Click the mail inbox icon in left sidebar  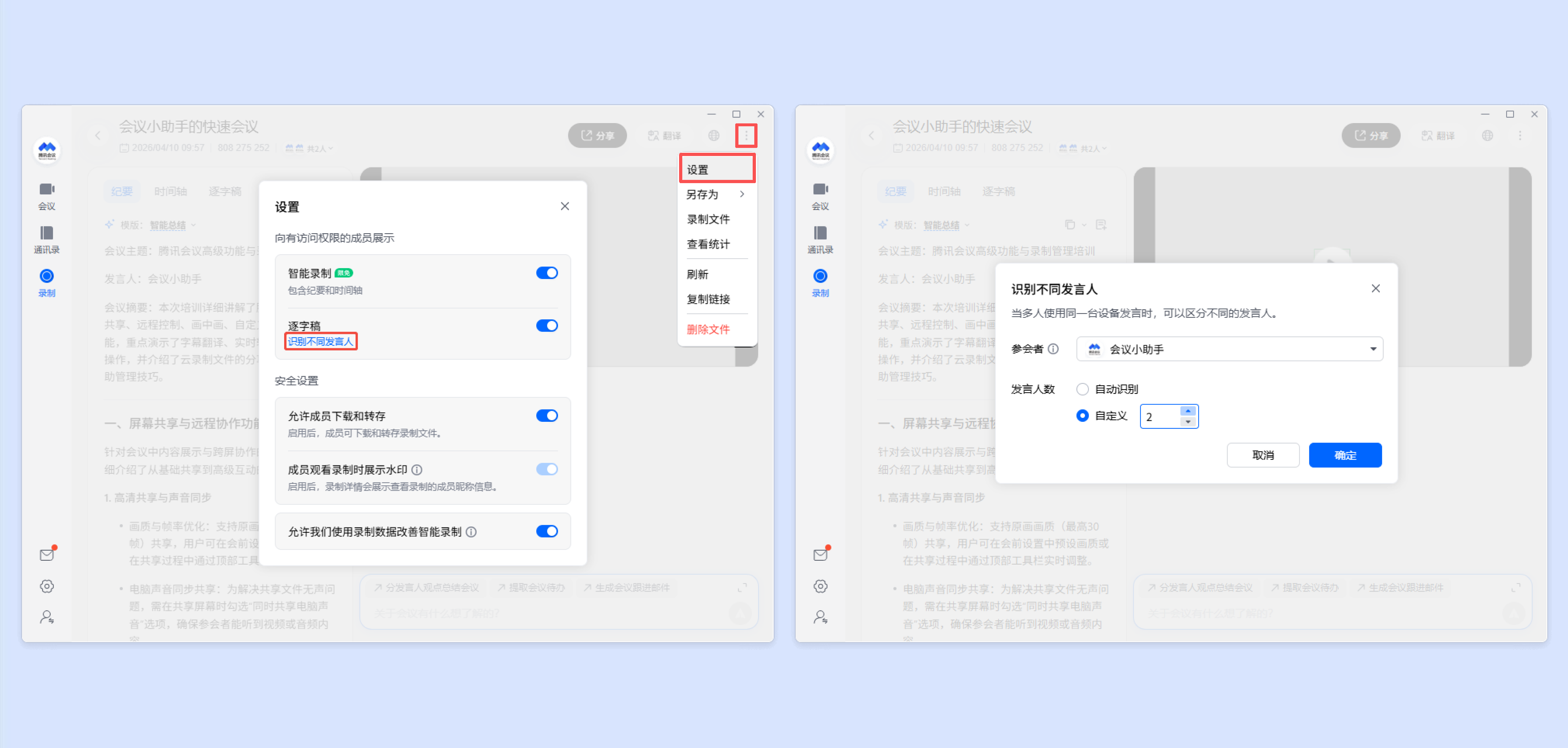click(x=47, y=555)
